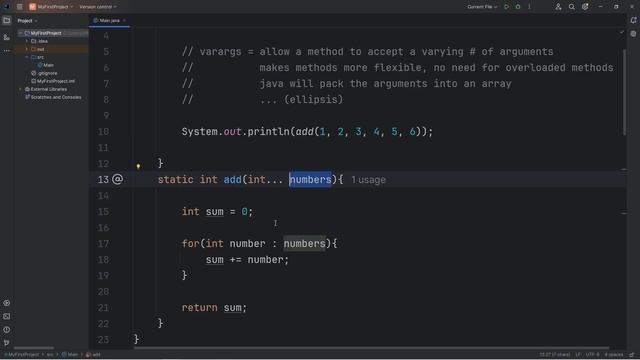
Task: Click the intention light bulb on line 12
Action: pos(138,166)
